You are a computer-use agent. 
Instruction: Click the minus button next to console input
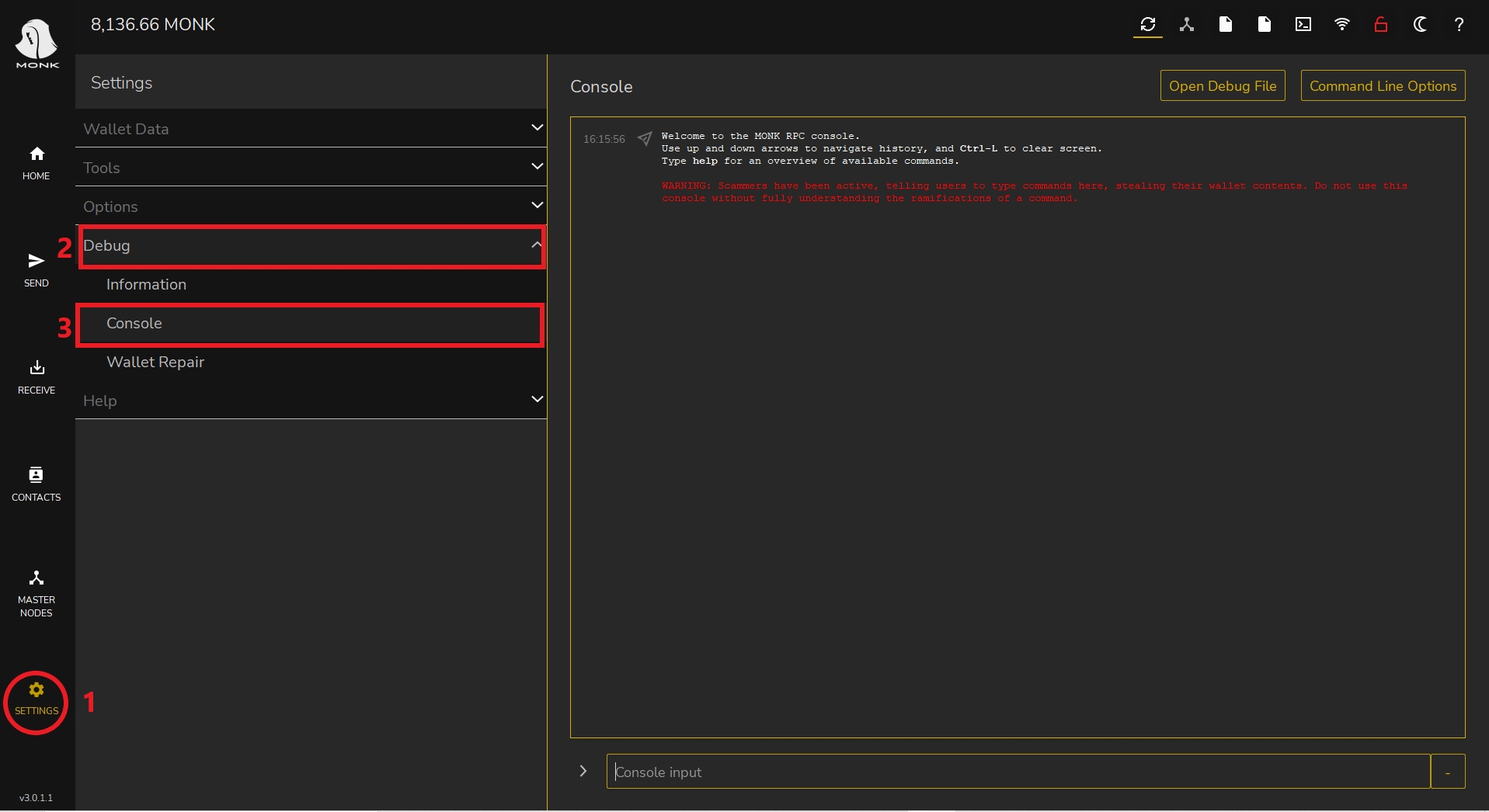point(1448,772)
